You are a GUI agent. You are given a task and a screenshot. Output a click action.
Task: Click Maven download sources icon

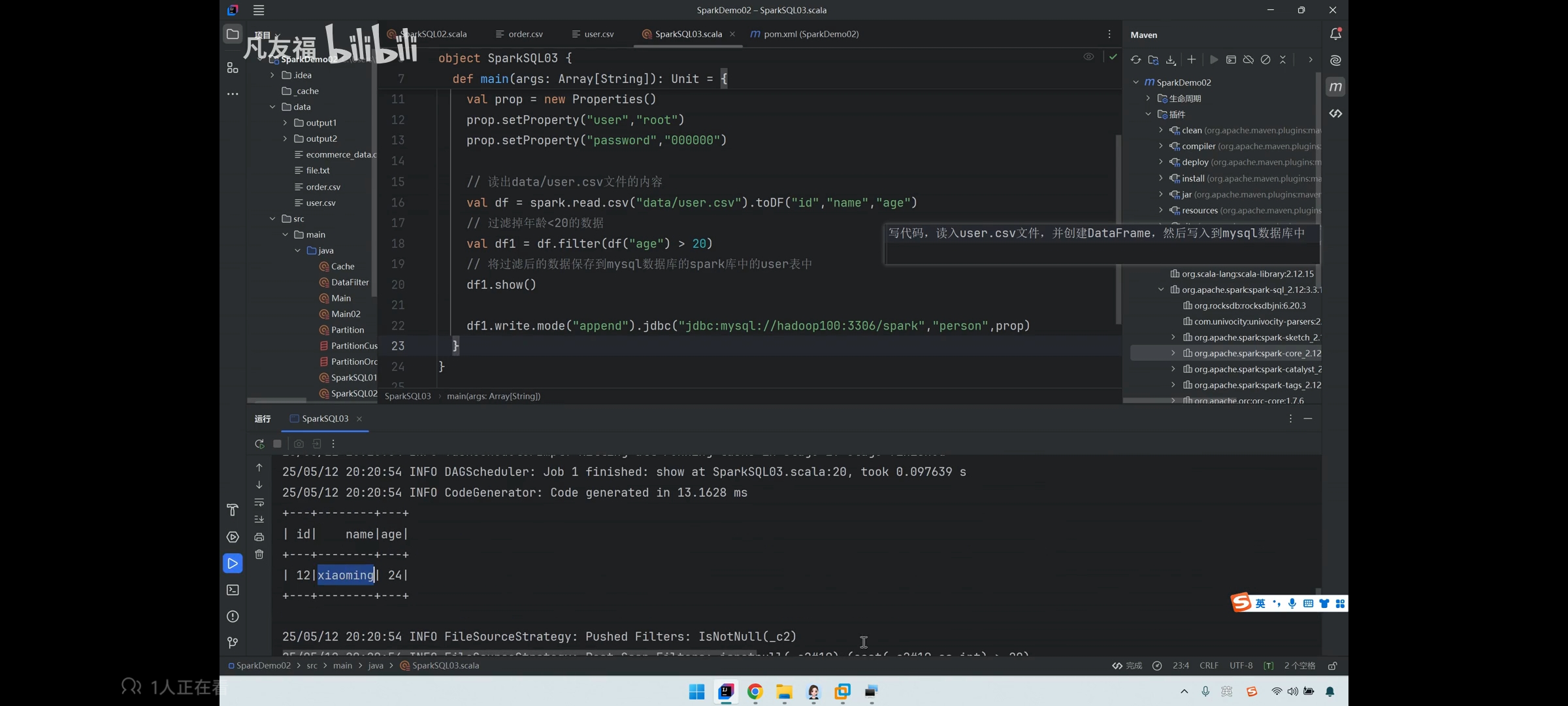pos(1171,59)
